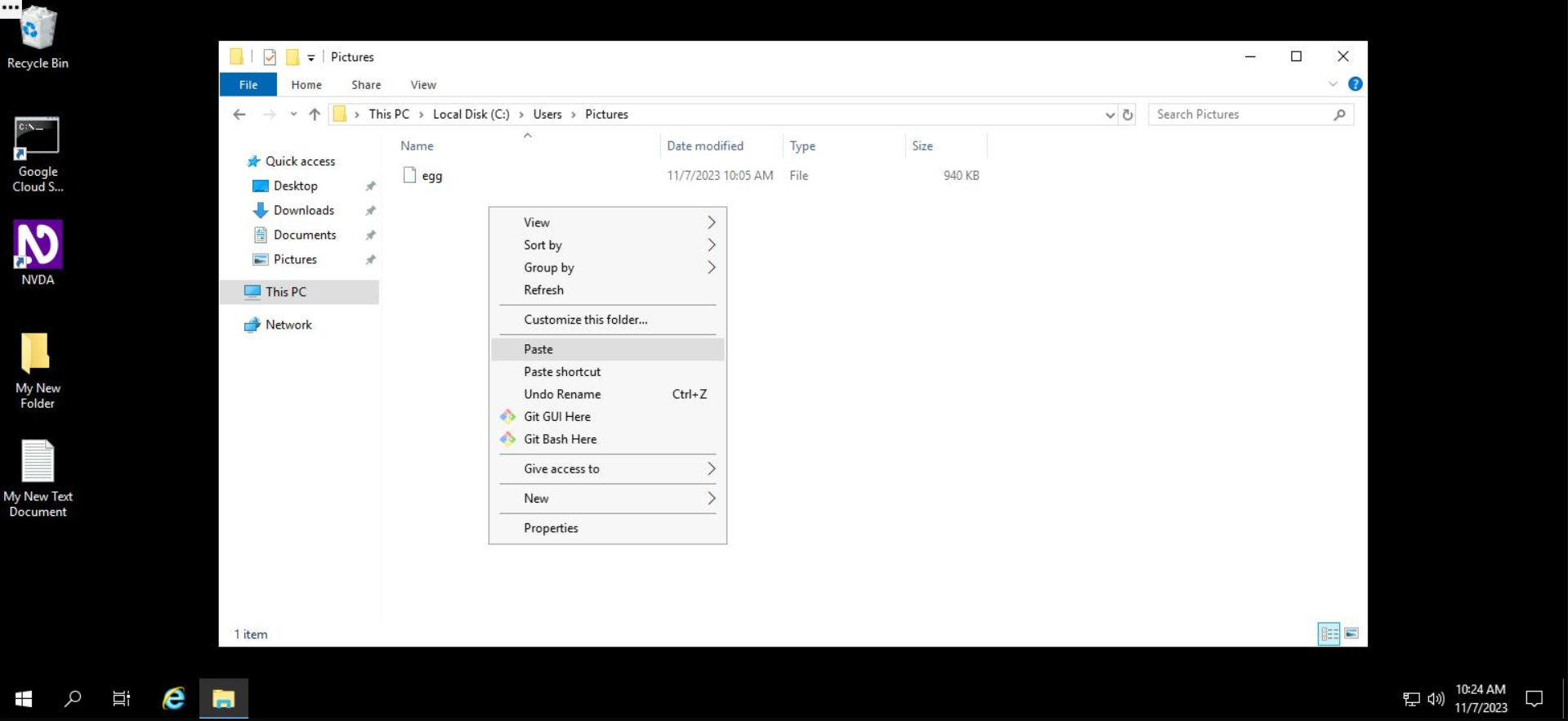Click Users in the address breadcrumb
The width and height of the screenshot is (1568, 721).
547,114
